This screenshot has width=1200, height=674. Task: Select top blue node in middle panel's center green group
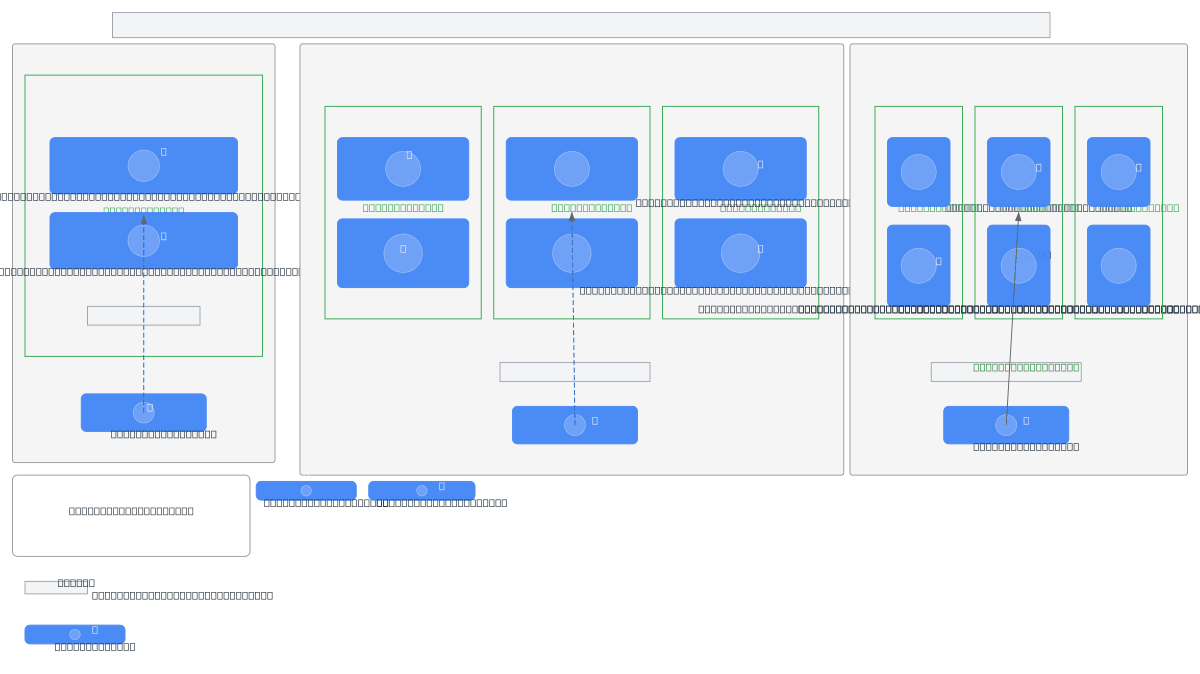(x=572, y=169)
